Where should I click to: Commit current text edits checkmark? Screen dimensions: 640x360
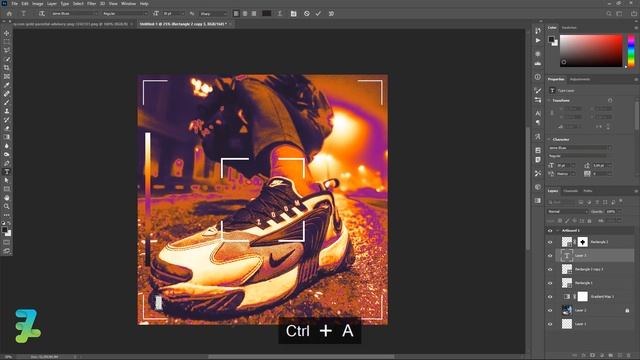click(x=318, y=13)
